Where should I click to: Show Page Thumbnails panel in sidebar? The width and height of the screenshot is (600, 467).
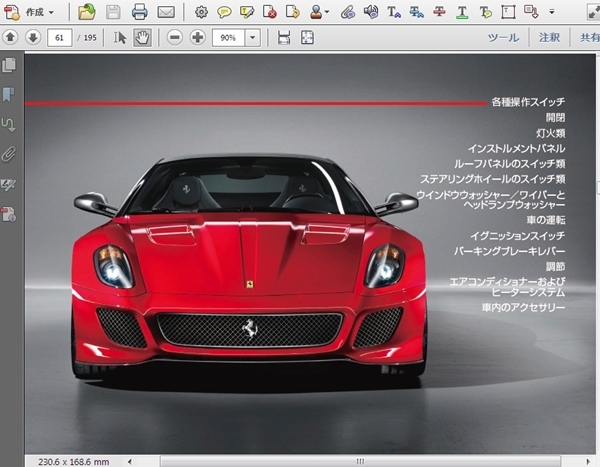pos(9,65)
